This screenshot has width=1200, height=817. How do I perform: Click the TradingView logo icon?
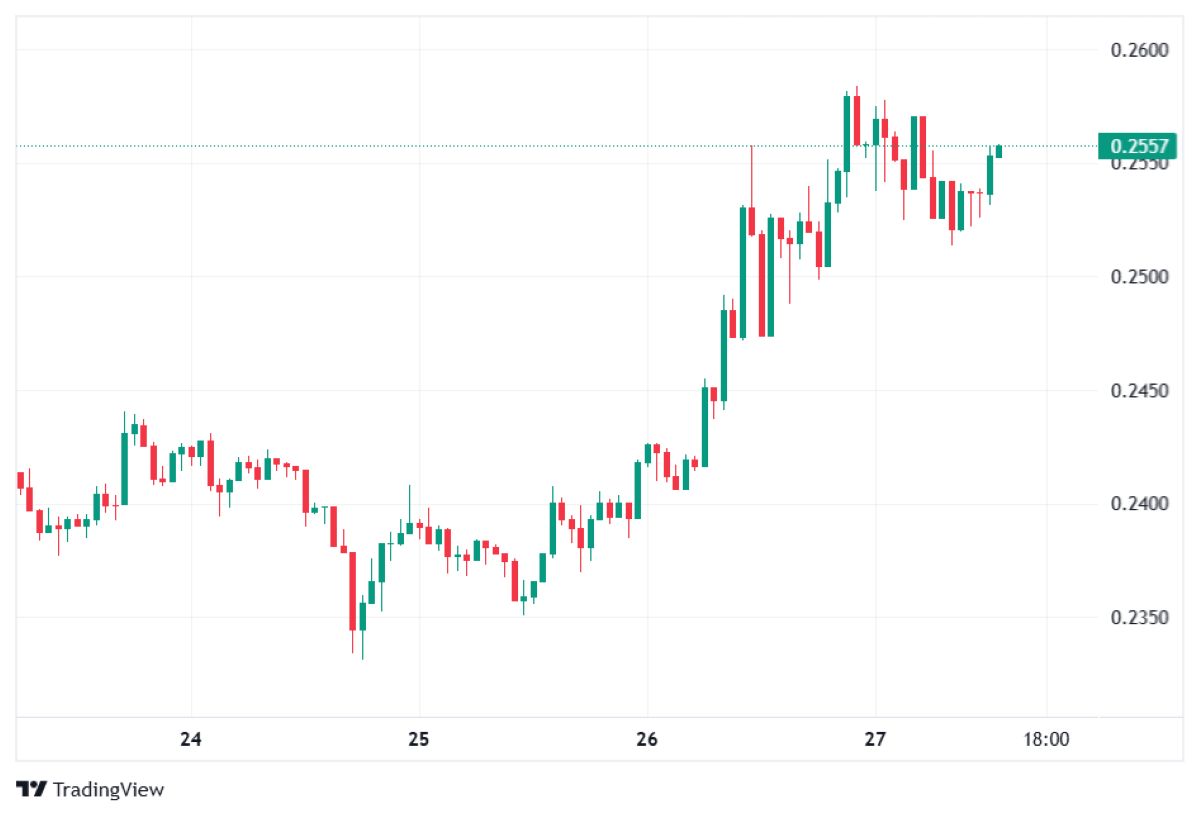tap(32, 789)
